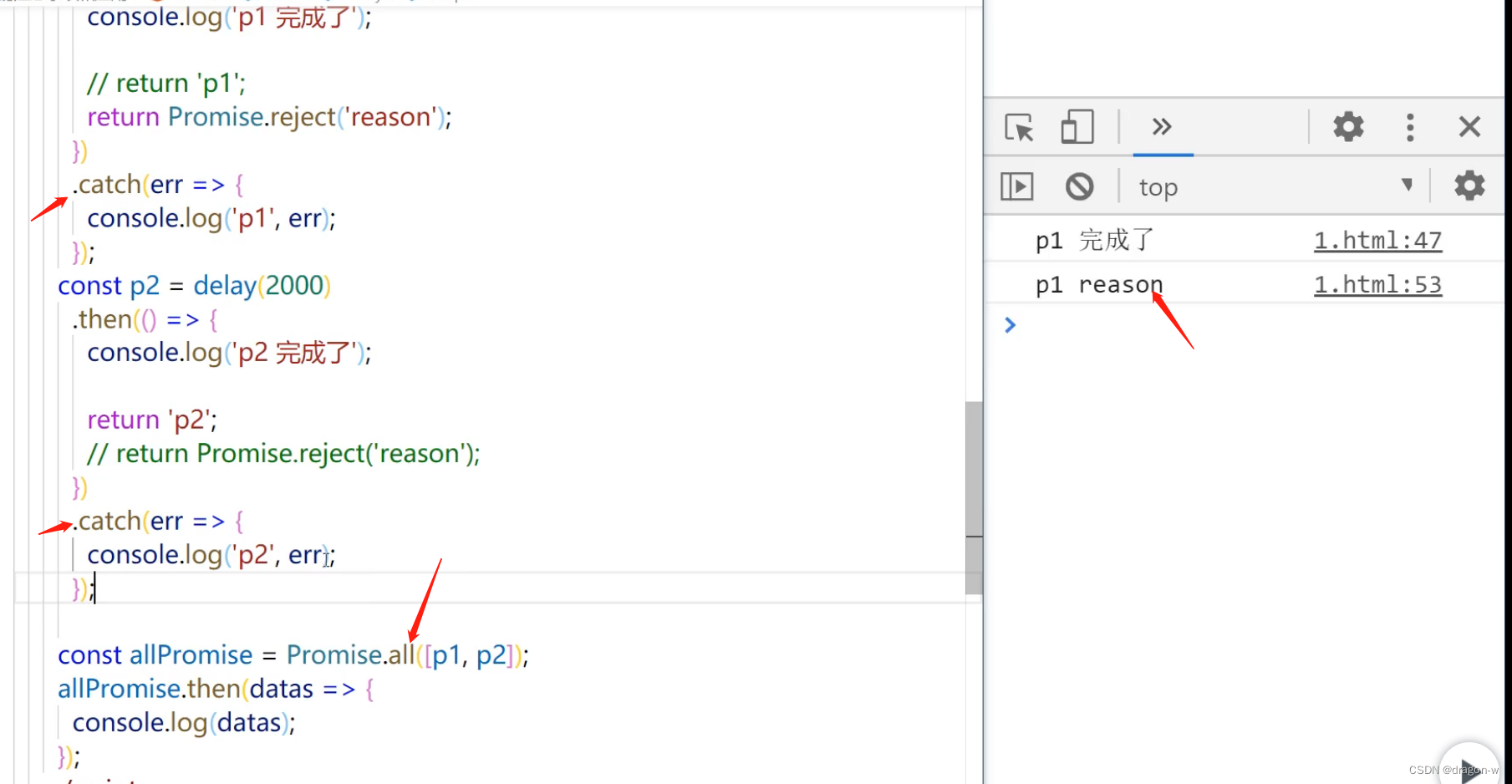The height and width of the screenshot is (784, 1512).
Task: Open source link 1.html:47
Action: click(x=1377, y=241)
